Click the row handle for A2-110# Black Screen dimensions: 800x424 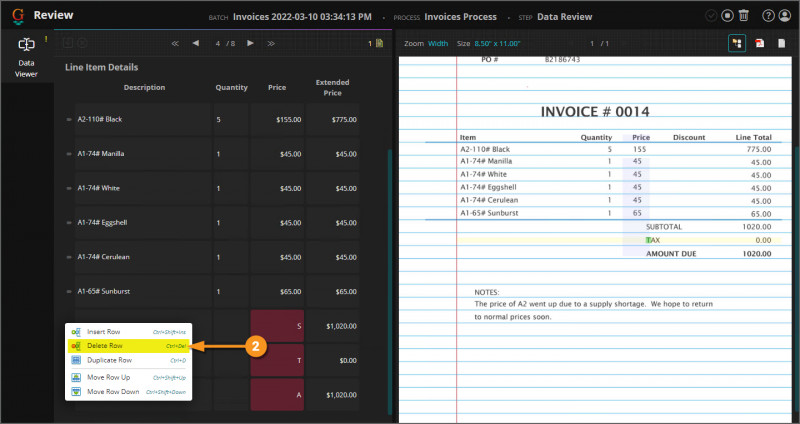(x=69, y=119)
